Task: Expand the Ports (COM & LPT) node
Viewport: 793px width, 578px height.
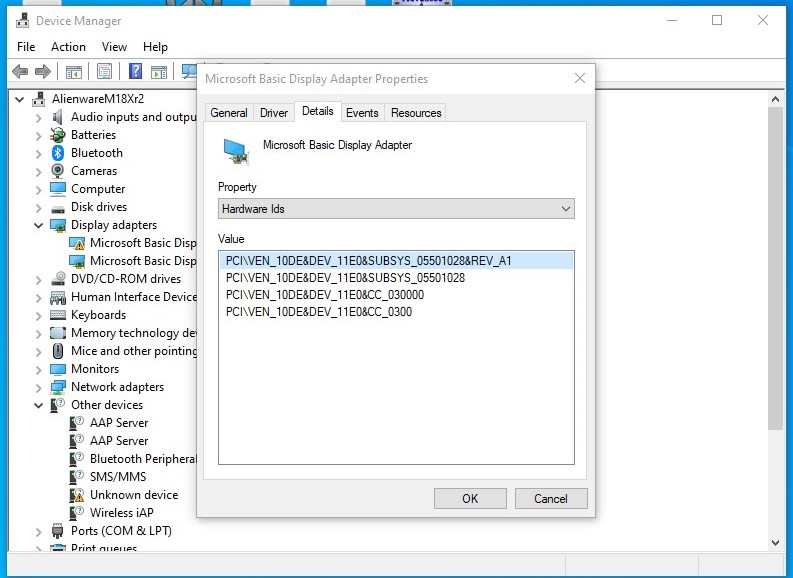Action: tap(38, 531)
